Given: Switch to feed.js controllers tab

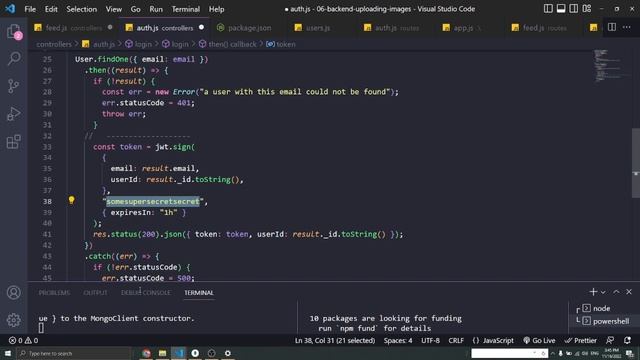Looking at the screenshot, I should click(73, 28).
